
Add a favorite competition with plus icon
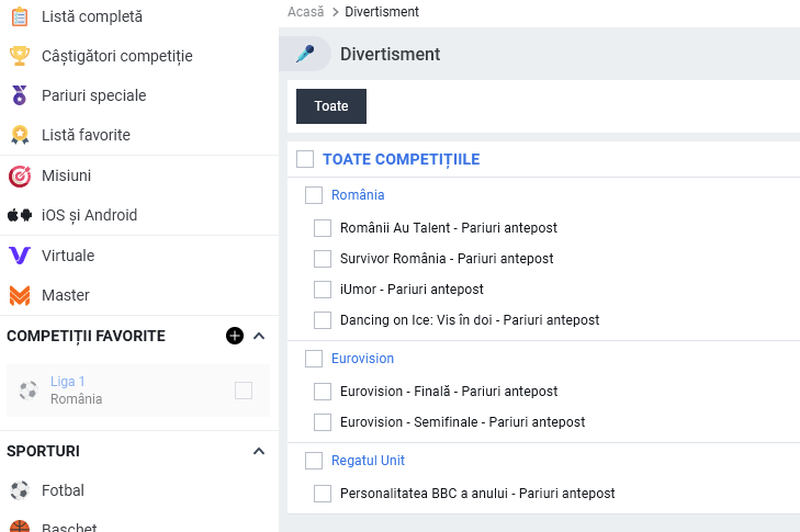click(235, 336)
